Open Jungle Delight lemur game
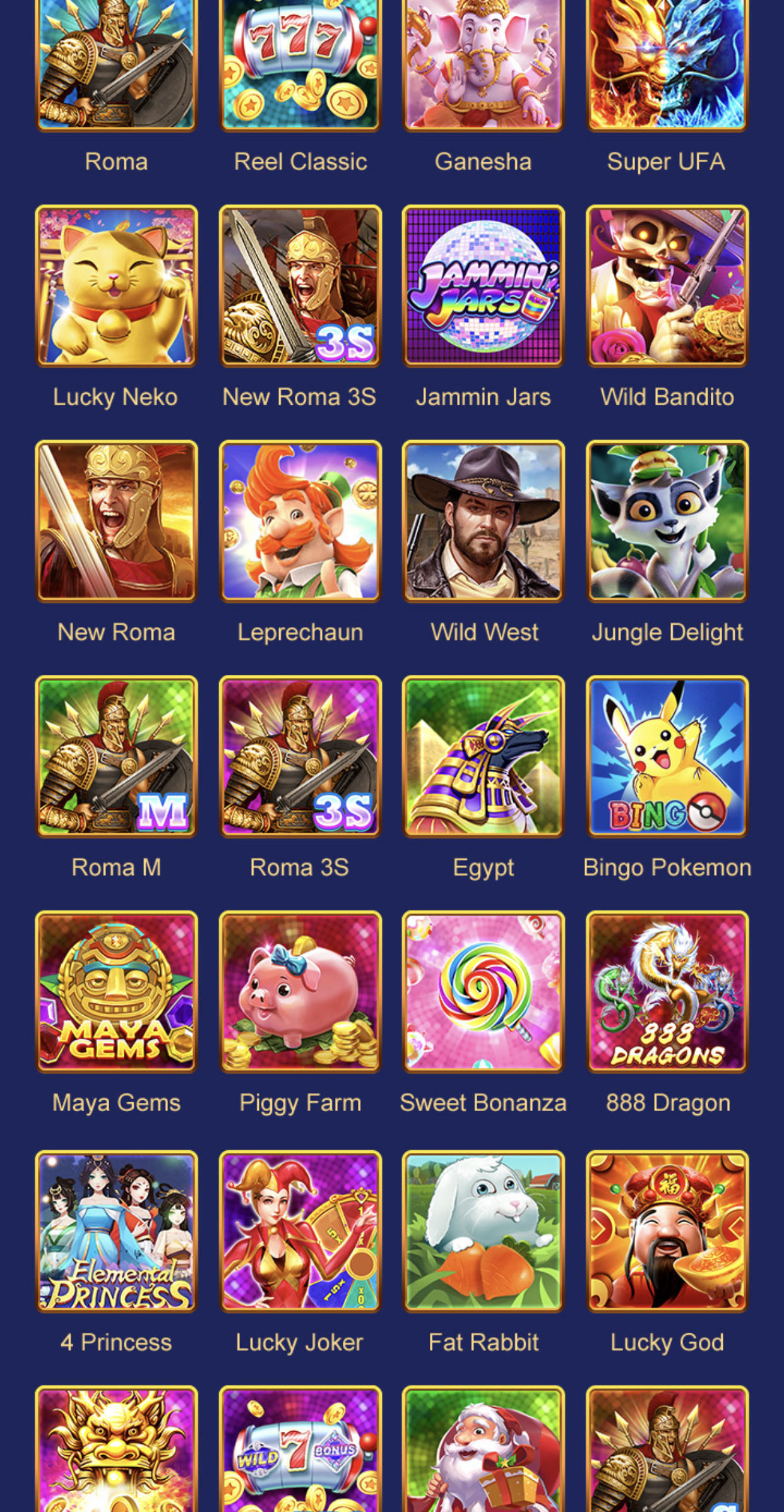Viewport: 784px width, 1512px height. pos(667,521)
